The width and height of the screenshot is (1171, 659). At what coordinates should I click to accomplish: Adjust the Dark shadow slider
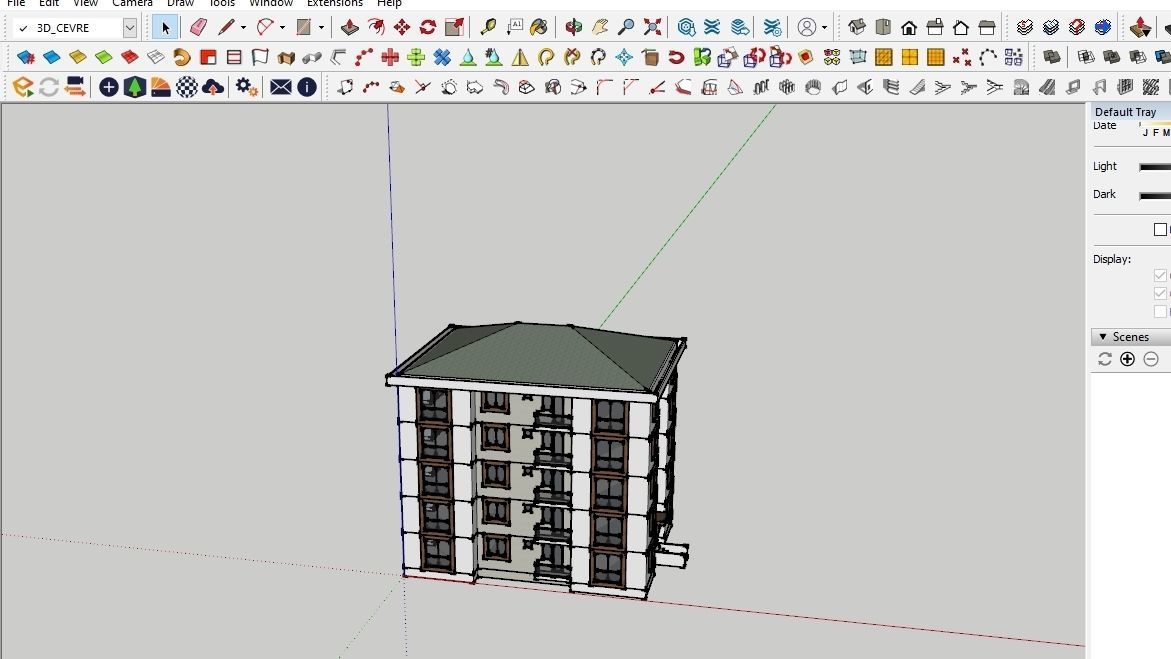pos(1155,195)
